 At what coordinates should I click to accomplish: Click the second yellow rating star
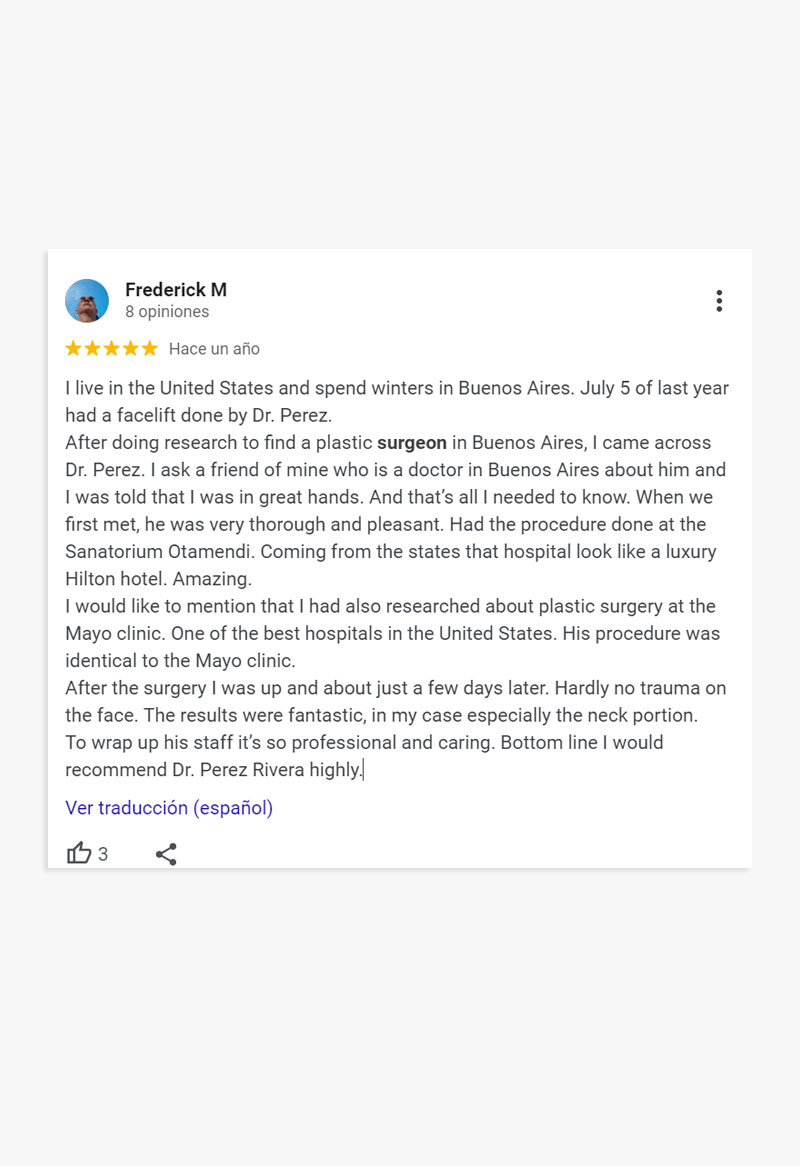tap(93, 349)
